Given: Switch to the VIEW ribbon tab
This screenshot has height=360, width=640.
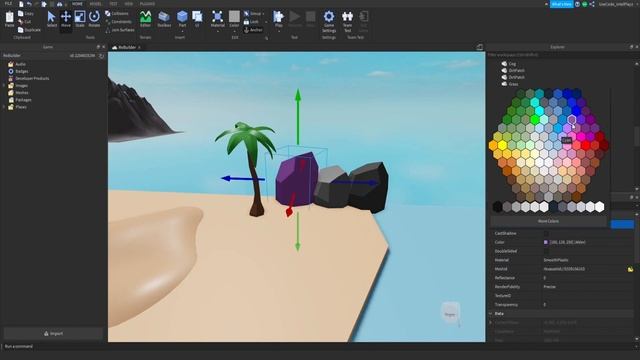Looking at the screenshot, I should pos(129,4).
